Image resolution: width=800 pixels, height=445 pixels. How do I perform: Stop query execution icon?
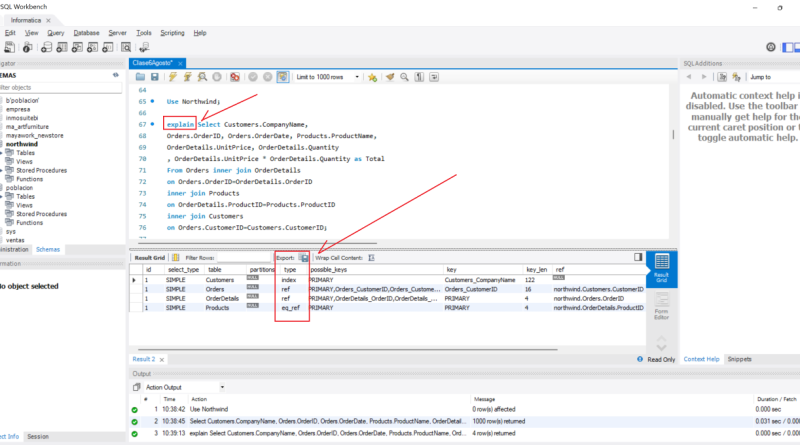click(x=217, y=77)
